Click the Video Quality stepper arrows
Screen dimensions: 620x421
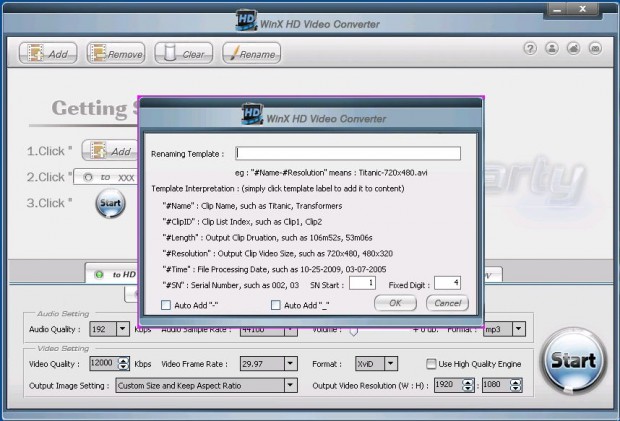point(124,363)
